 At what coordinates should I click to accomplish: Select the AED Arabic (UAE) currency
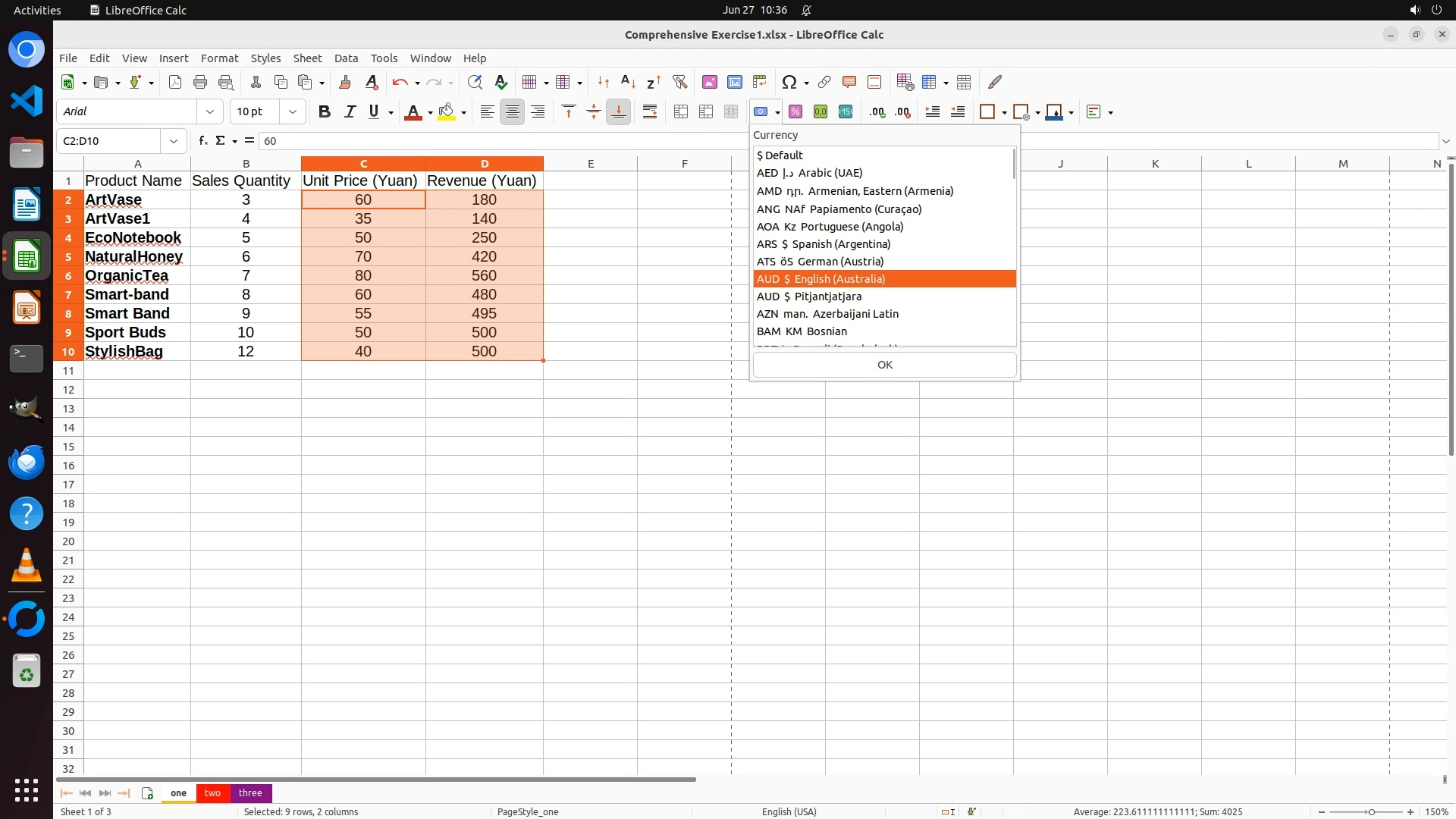(809, 173)
